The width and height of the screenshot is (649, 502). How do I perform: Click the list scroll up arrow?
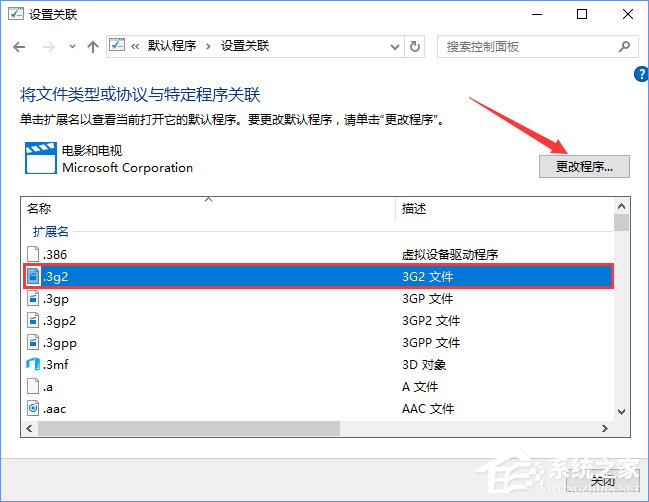click(621, 206)
